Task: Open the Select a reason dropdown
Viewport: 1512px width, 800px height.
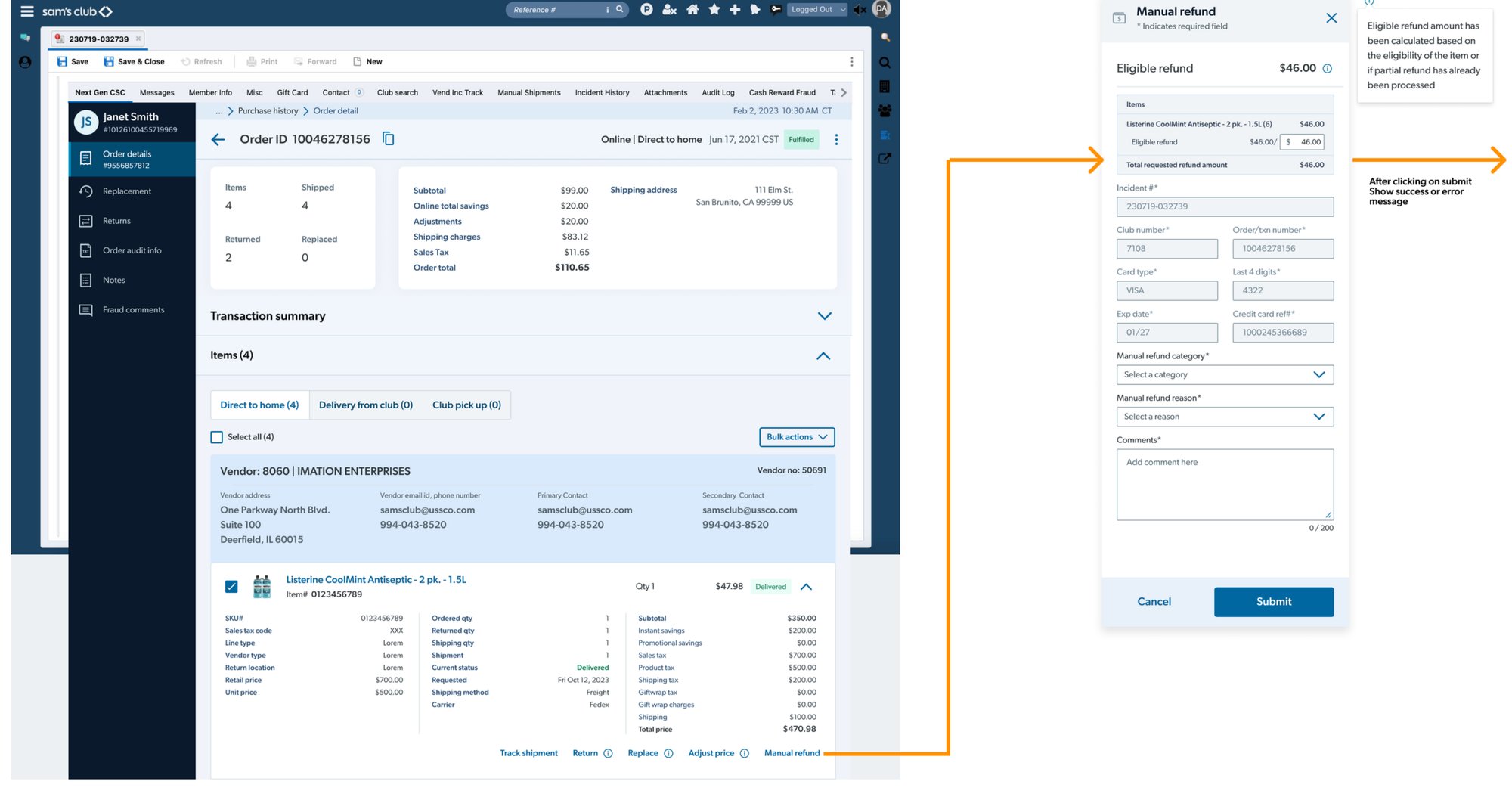Action: point(1225,417)
